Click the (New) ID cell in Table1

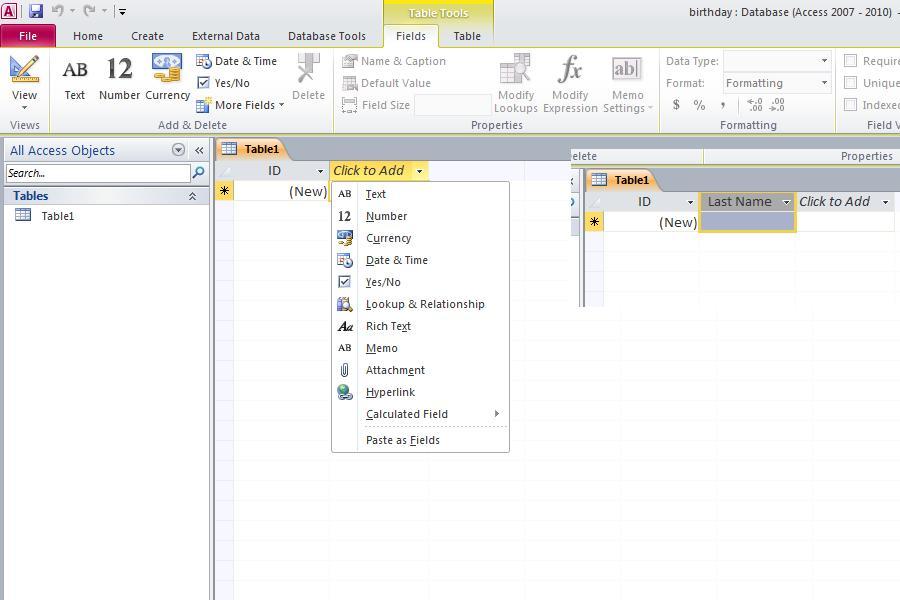(x=281, y=191)
